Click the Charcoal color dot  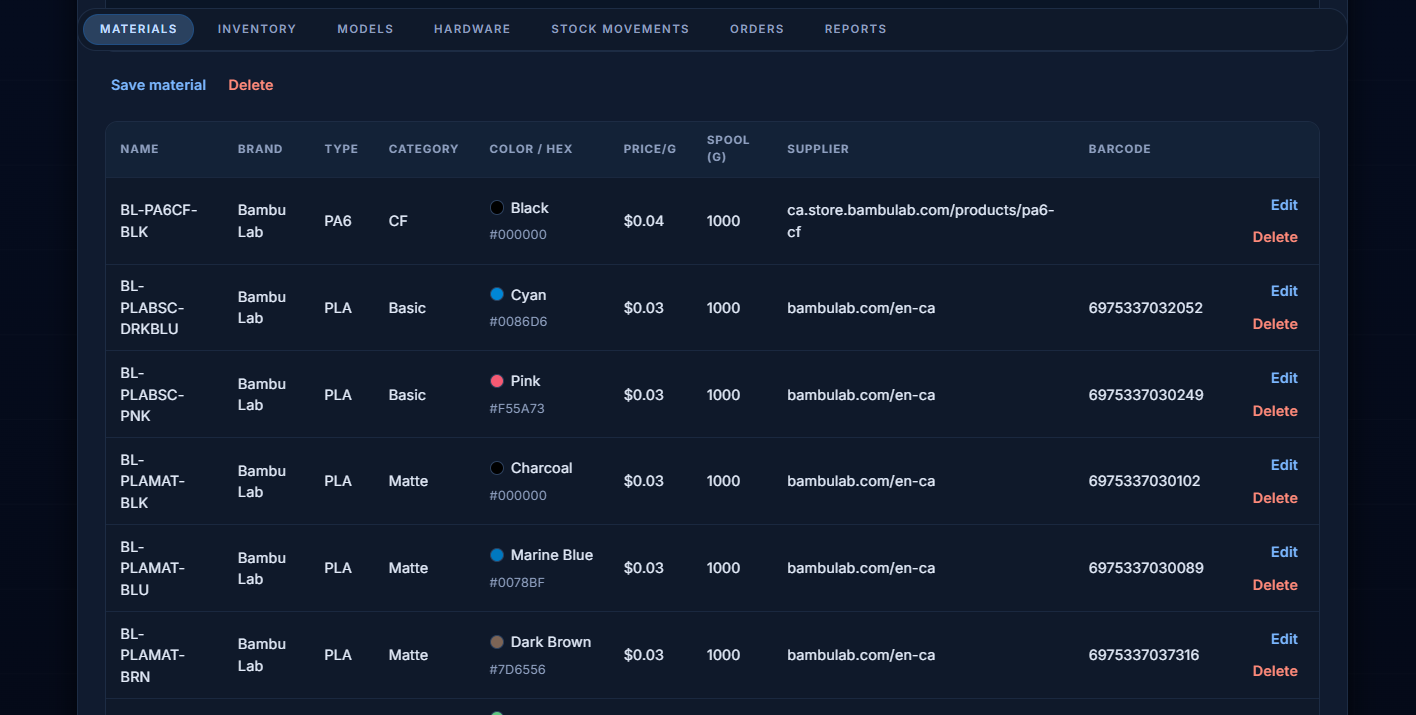pos(497,468)
